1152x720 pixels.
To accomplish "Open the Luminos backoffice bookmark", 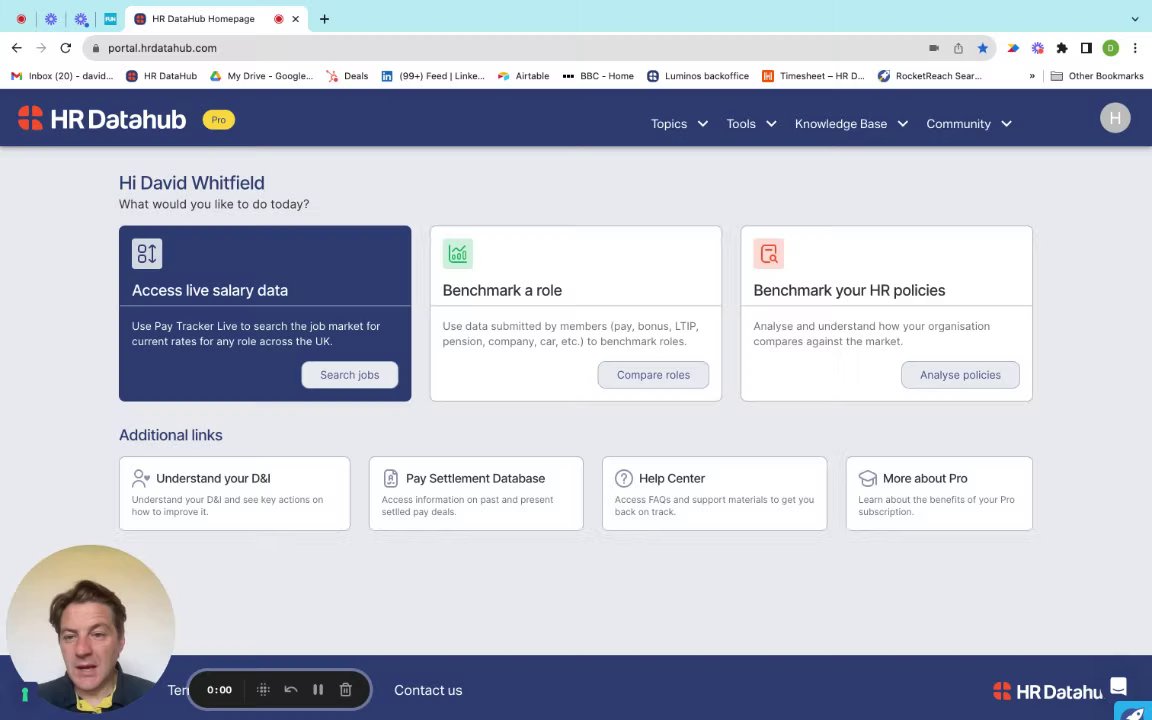I will [x=698, y=76].
